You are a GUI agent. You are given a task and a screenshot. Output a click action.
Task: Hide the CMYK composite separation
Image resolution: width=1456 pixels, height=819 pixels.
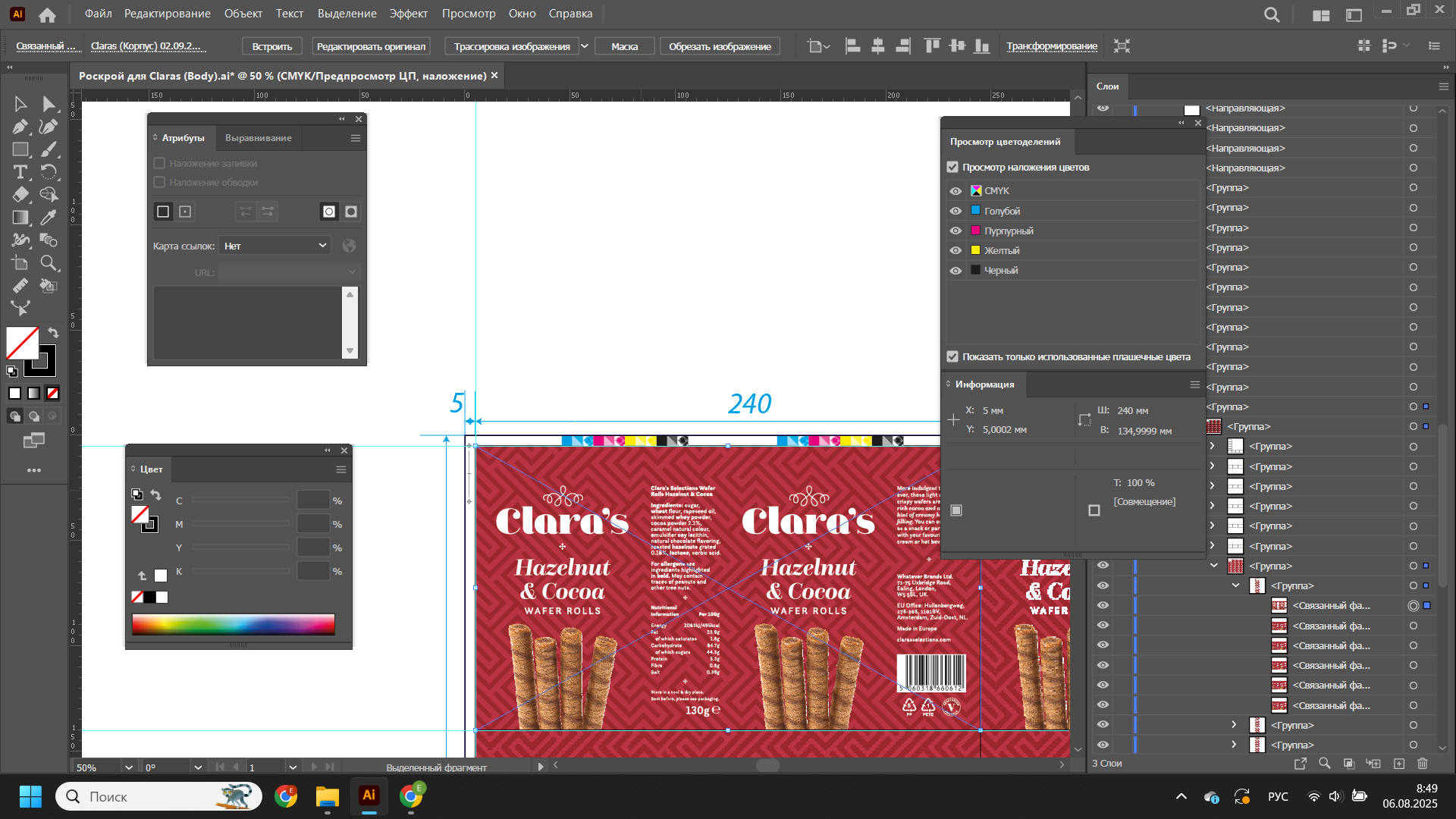955,191
